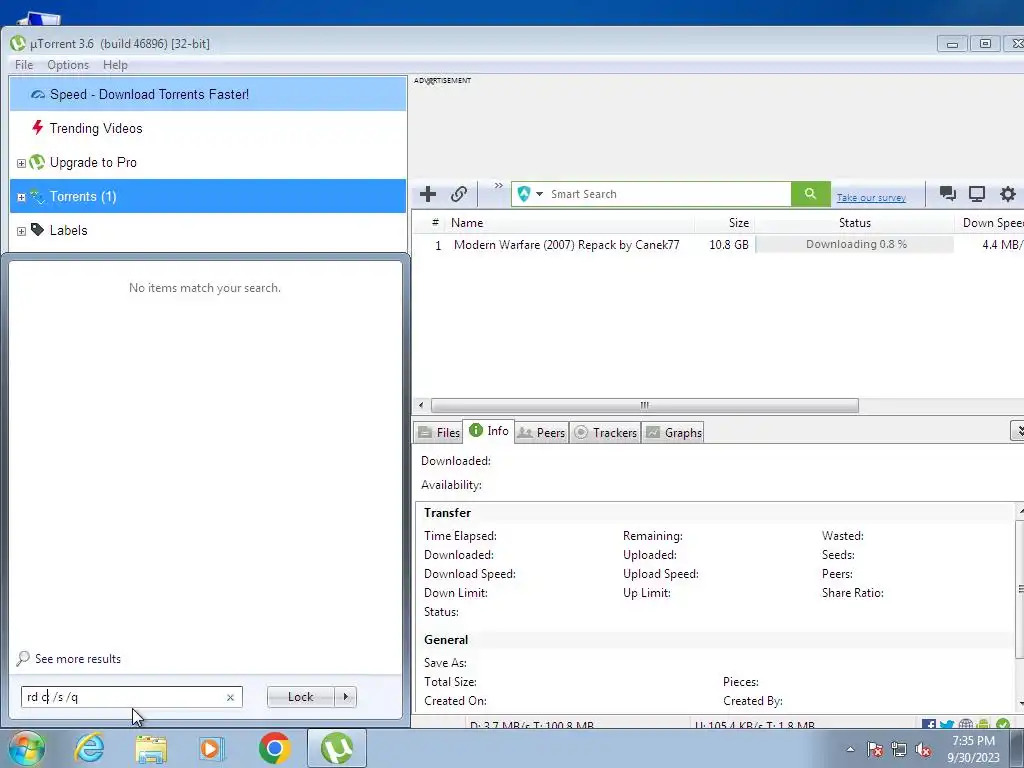Viewport: 1024px width, 768px height.
Task: Open the Help menu
Action: tap(115, 65)
